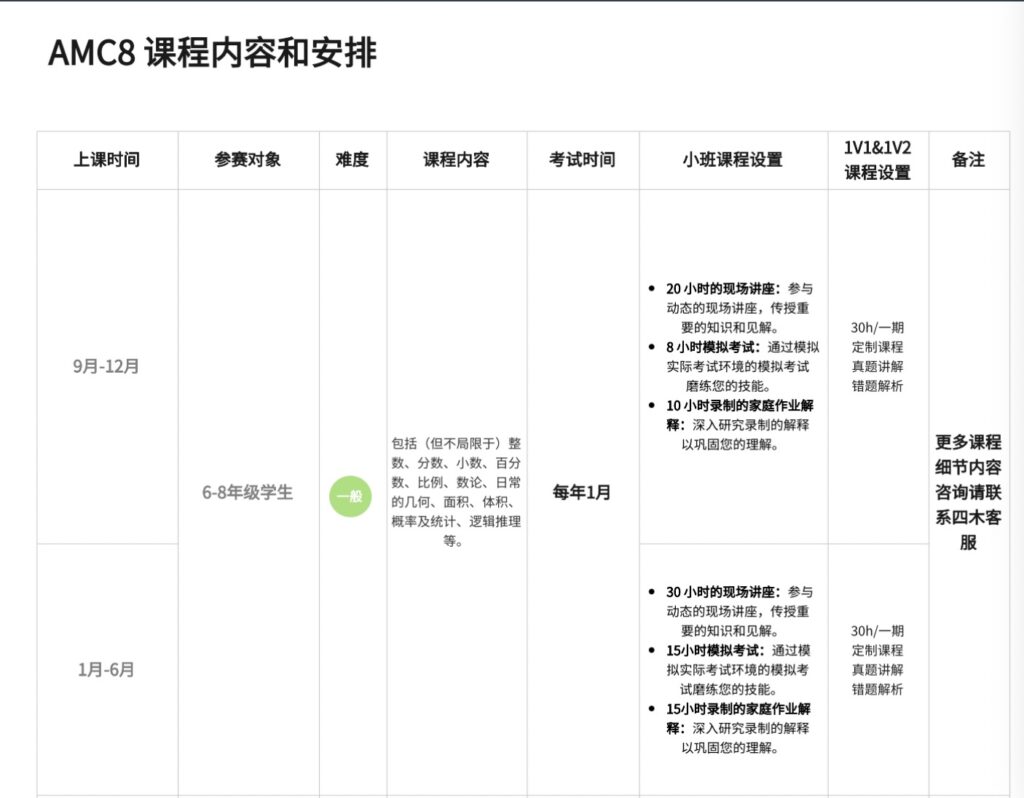Click "真题讲解" in the 9月-12月 row
1024x798 pixels.
pyautogui.click(x=877, y=366)
